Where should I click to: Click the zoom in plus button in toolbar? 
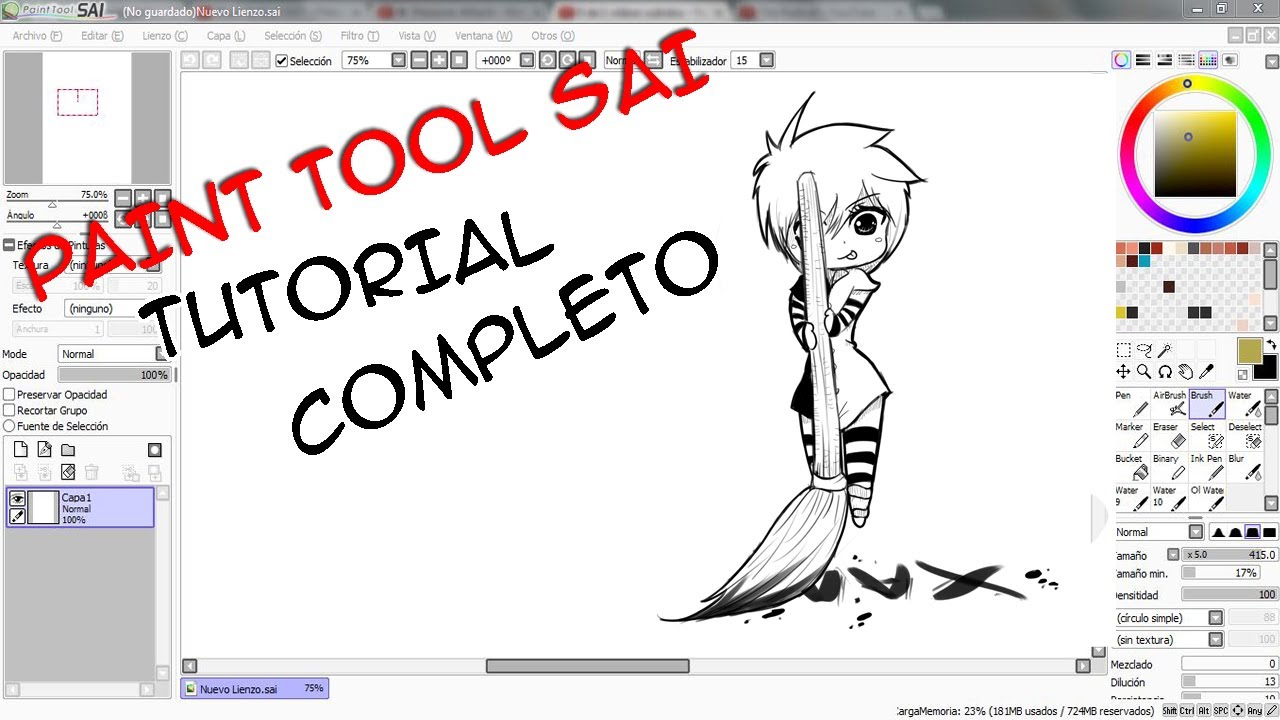click(x=439, y=60)
